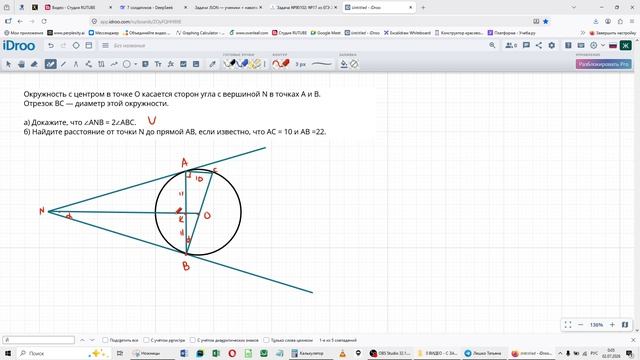
Task: Switch to the JSON tasks browser tab
Action: coord(229,7)
